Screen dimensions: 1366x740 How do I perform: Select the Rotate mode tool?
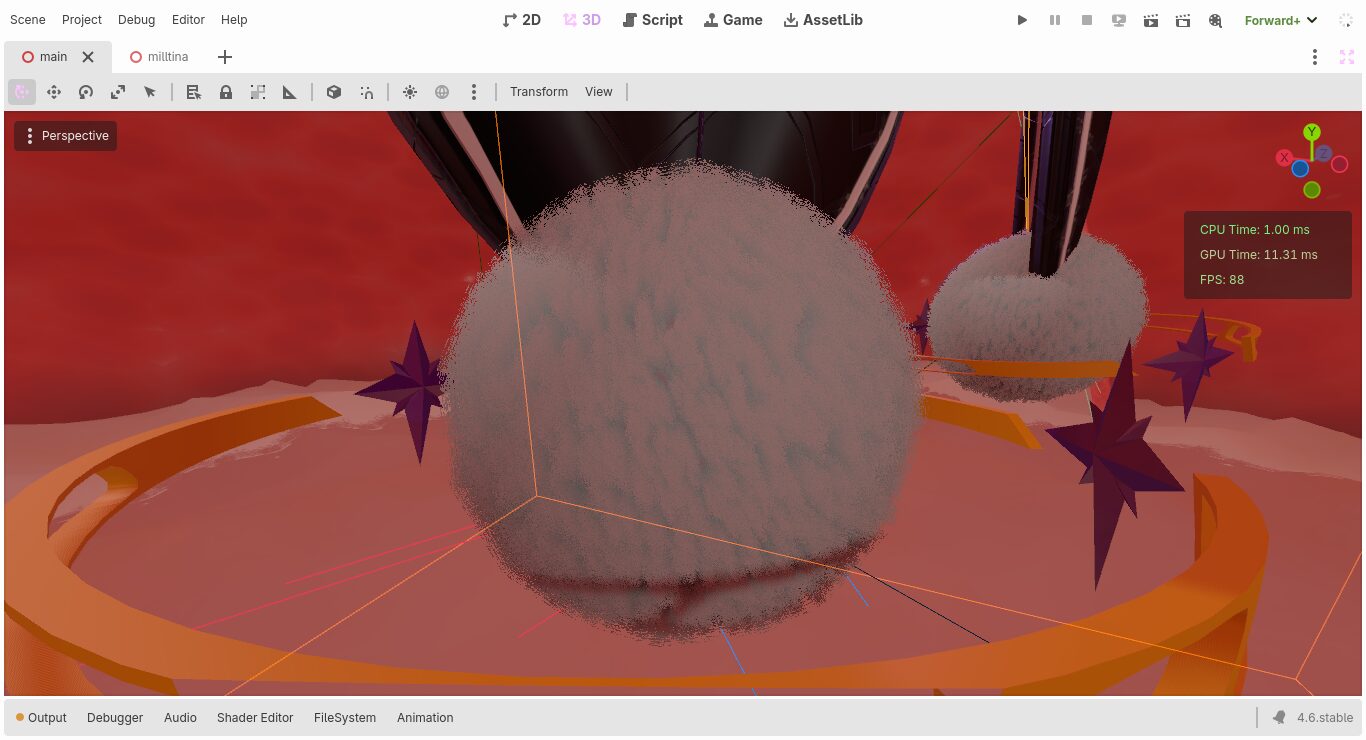point(86,92)
